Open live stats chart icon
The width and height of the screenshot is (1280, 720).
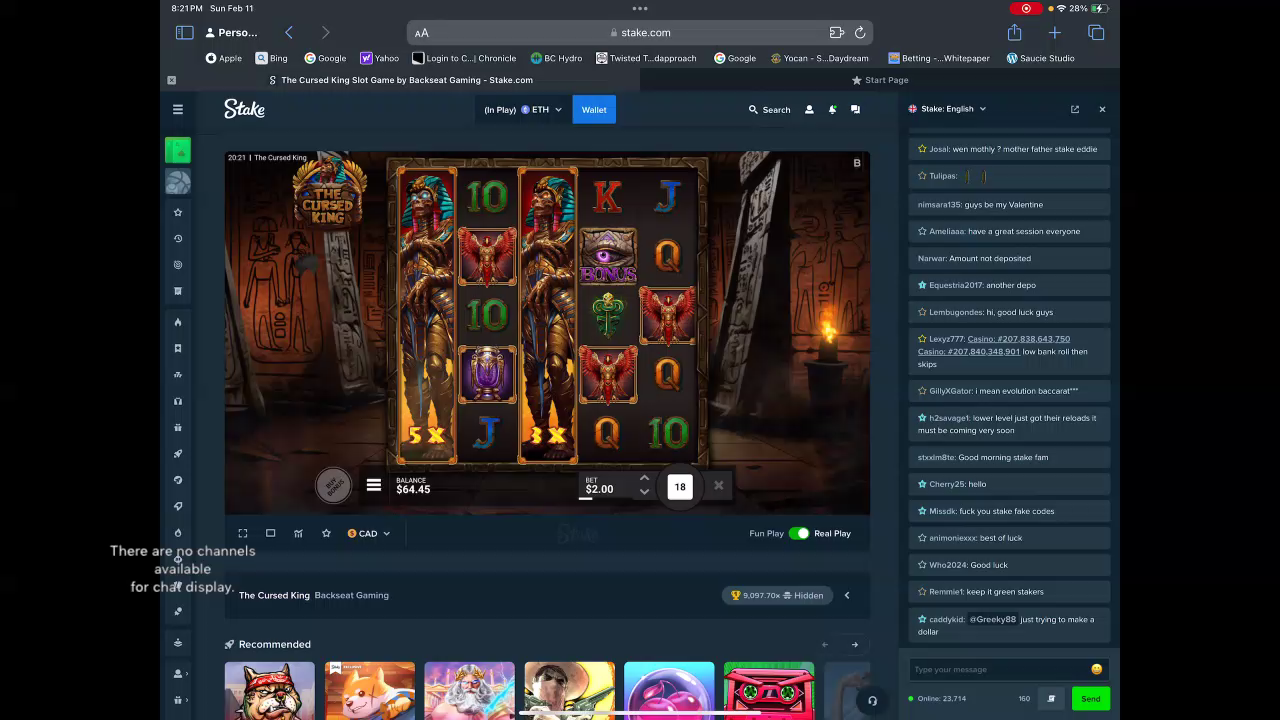coord(298,533)
